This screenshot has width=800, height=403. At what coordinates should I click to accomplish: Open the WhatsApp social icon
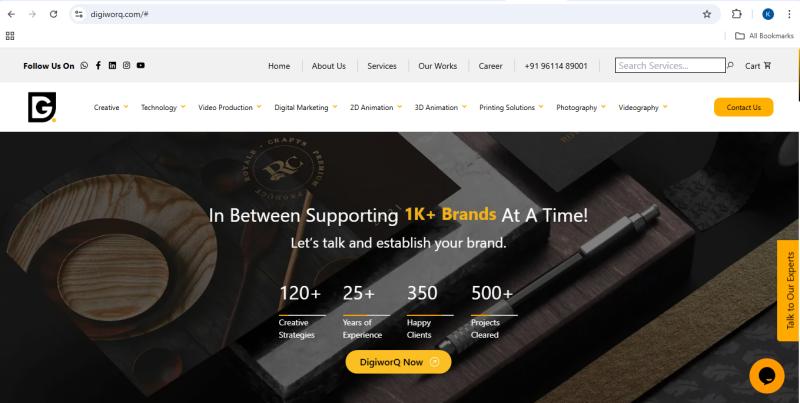click(84, 65)
